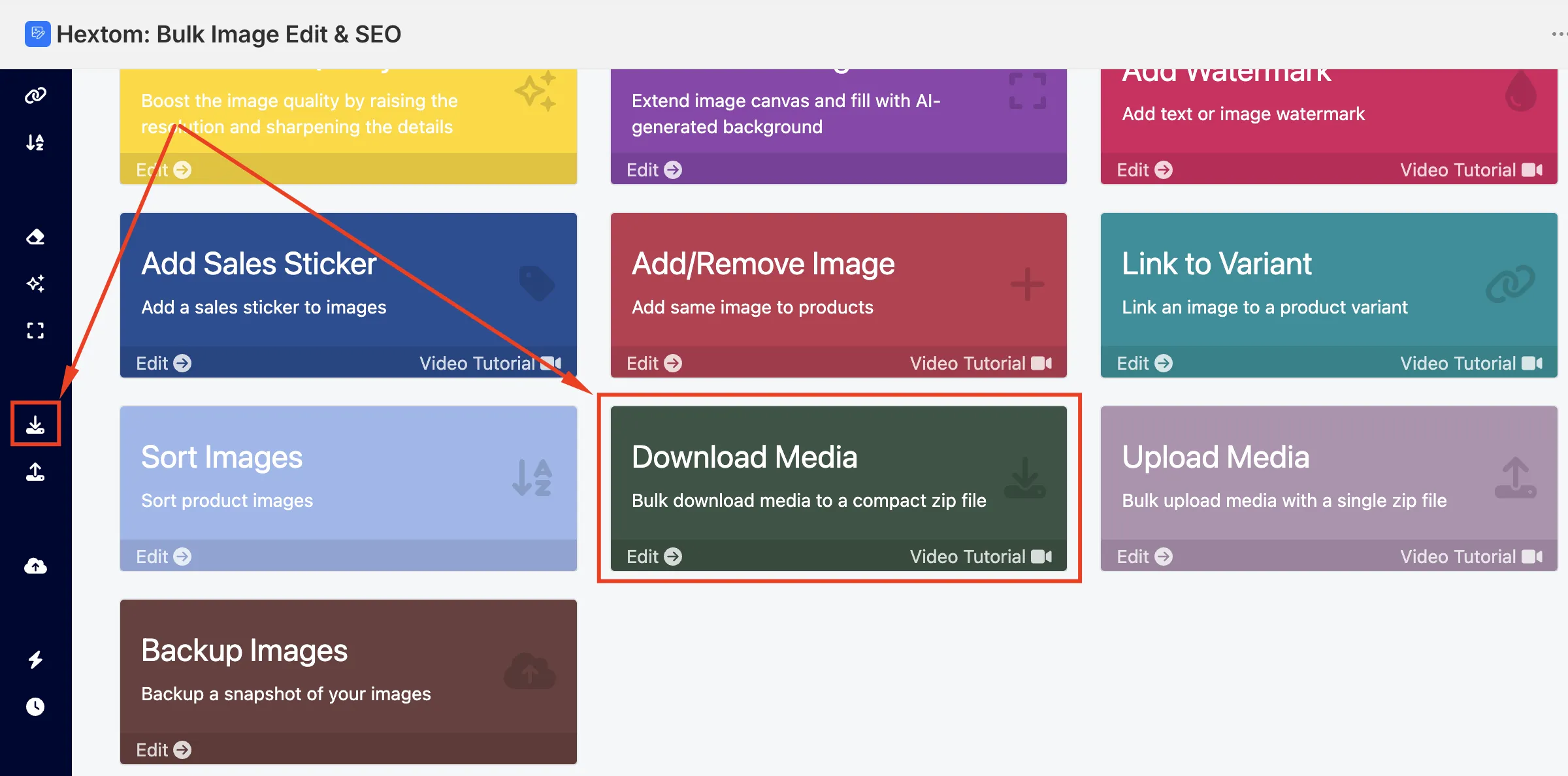Open the Backup Images card title
Viewport: 1568px width, 776px height.
pos(244,651)
